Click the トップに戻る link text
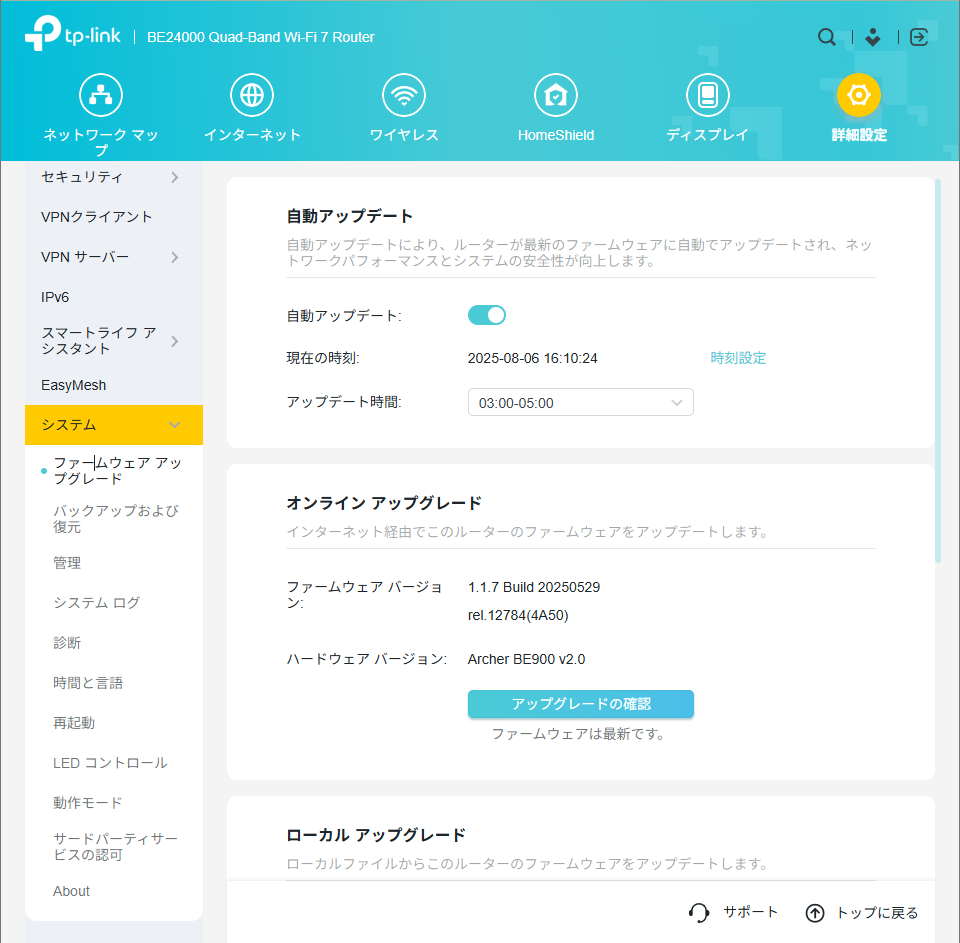 (x=877, y=913)
